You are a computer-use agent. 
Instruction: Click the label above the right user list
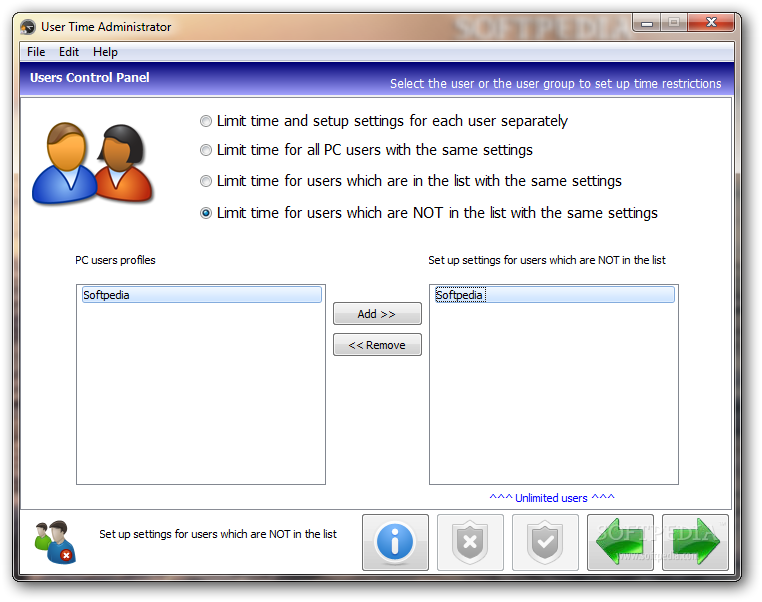coord(547,260)
